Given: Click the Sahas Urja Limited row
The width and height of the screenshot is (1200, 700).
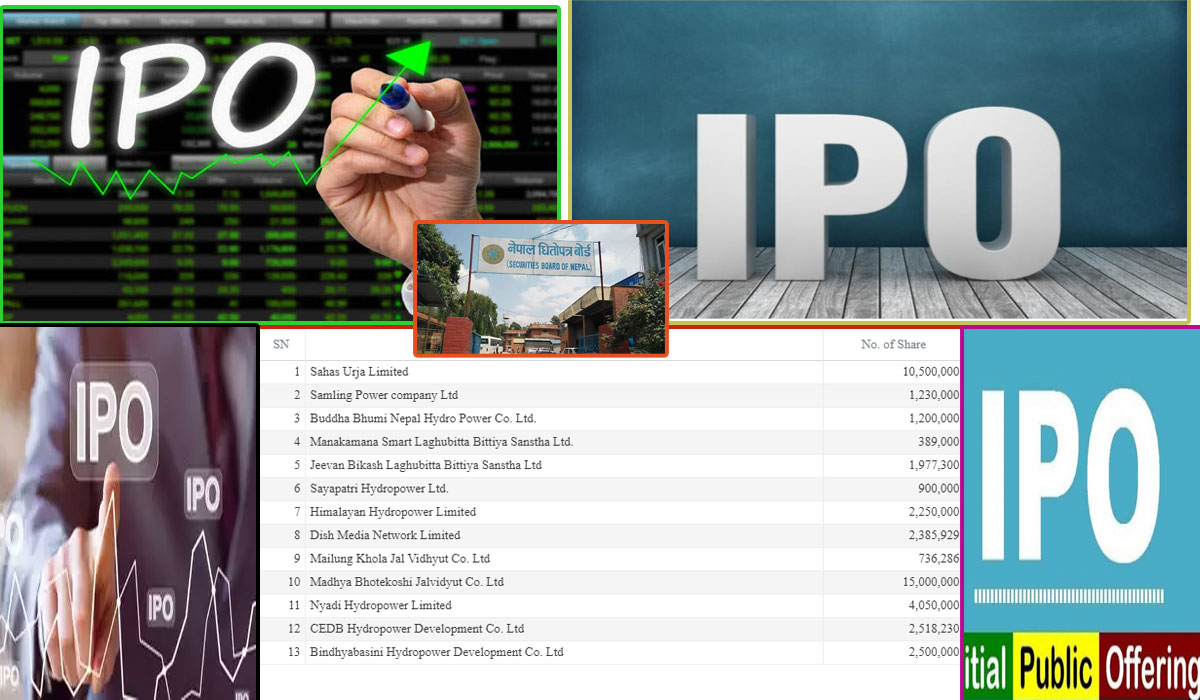Looking at the screenshot, I should click(x=359, y=372).
